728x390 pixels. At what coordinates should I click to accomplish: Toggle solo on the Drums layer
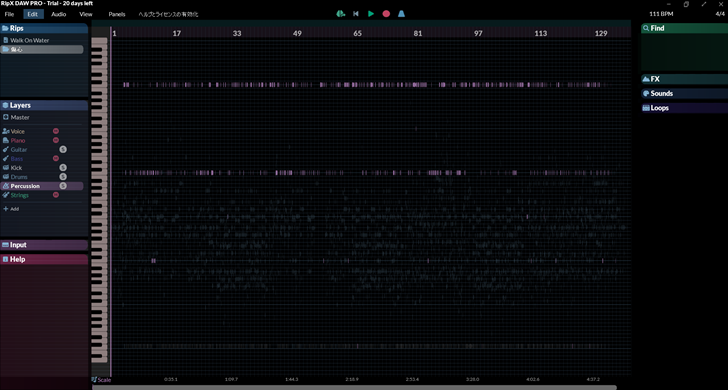(63, 177)
